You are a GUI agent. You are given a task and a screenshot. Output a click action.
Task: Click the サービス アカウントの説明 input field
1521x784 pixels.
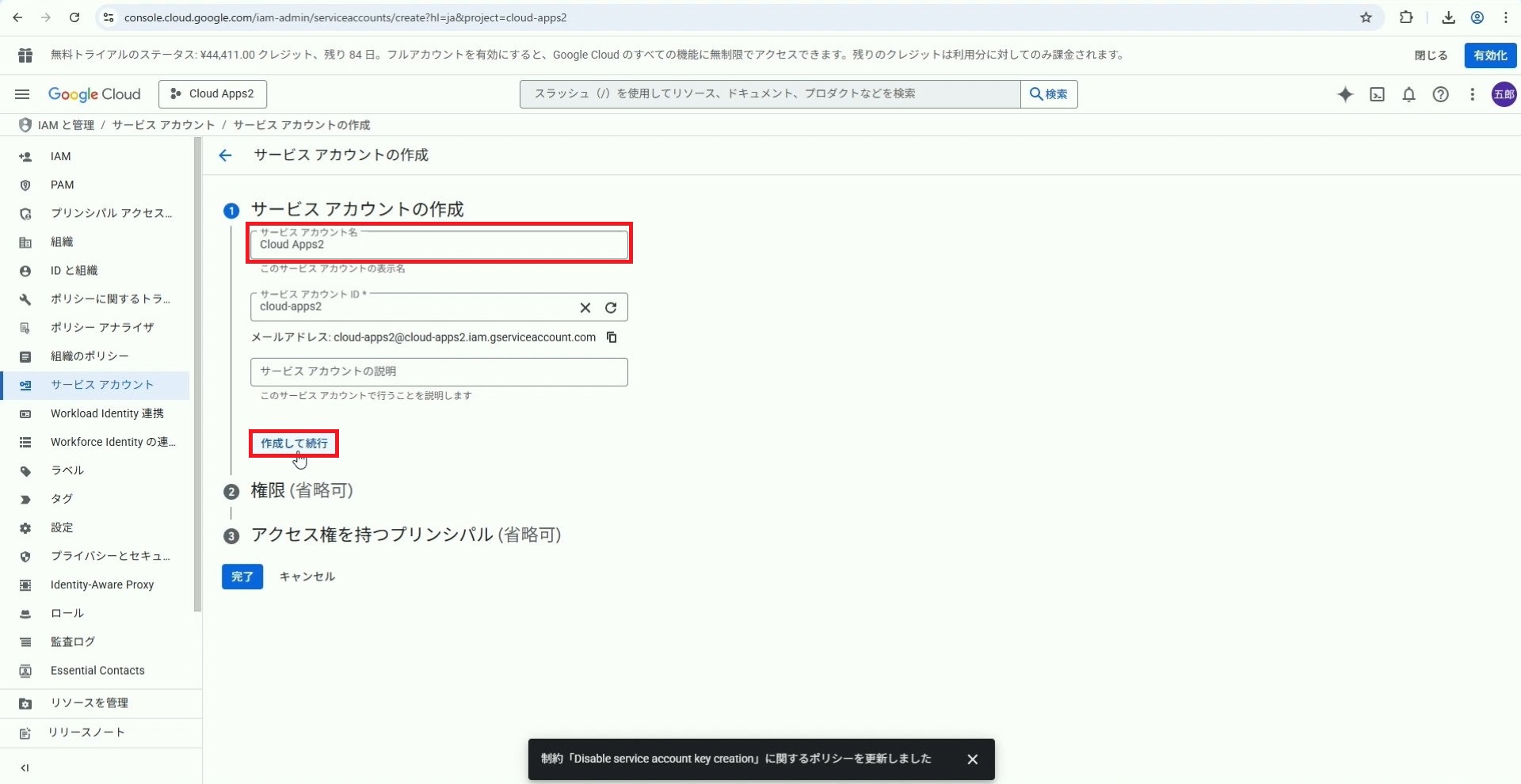(439, 371)
